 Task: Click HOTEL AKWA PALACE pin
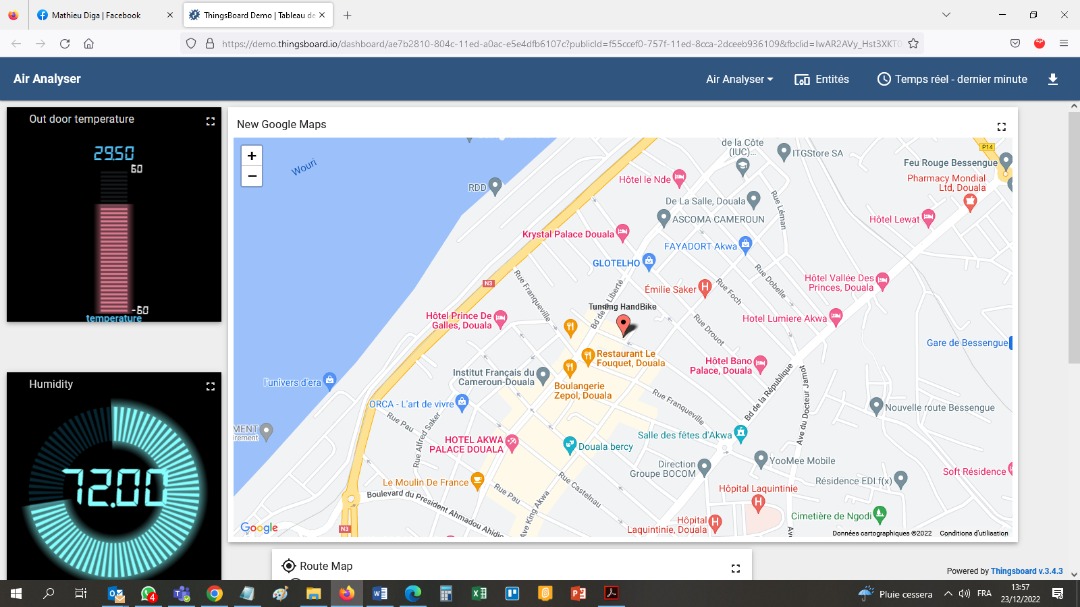tap(512, 443)
